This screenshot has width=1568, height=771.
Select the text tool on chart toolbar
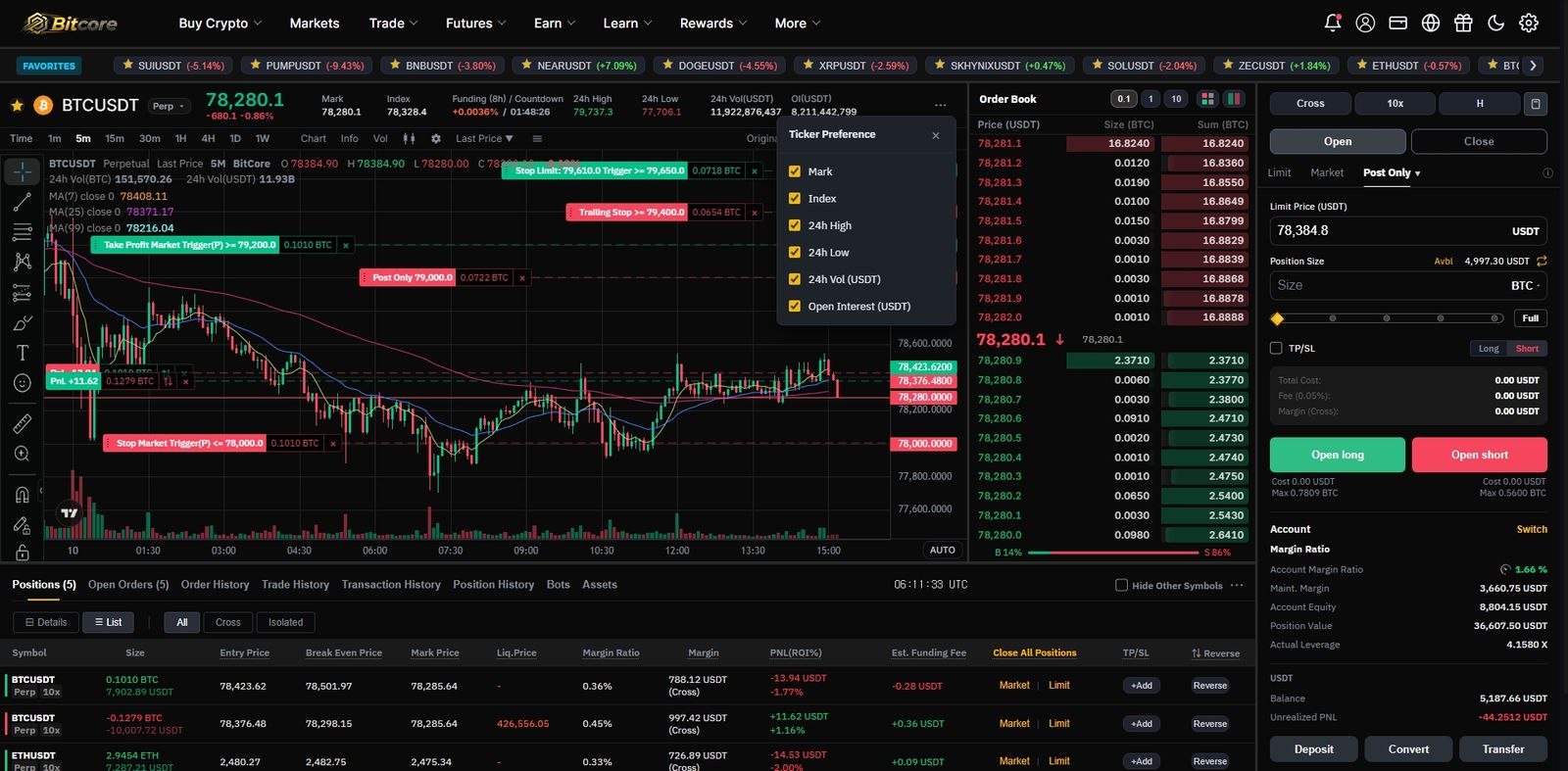[x=23, y=353]
